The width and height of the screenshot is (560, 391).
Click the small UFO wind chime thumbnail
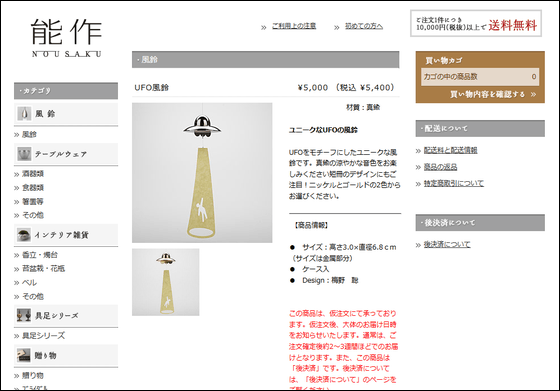pyautogui.click(x=166, y=282)
